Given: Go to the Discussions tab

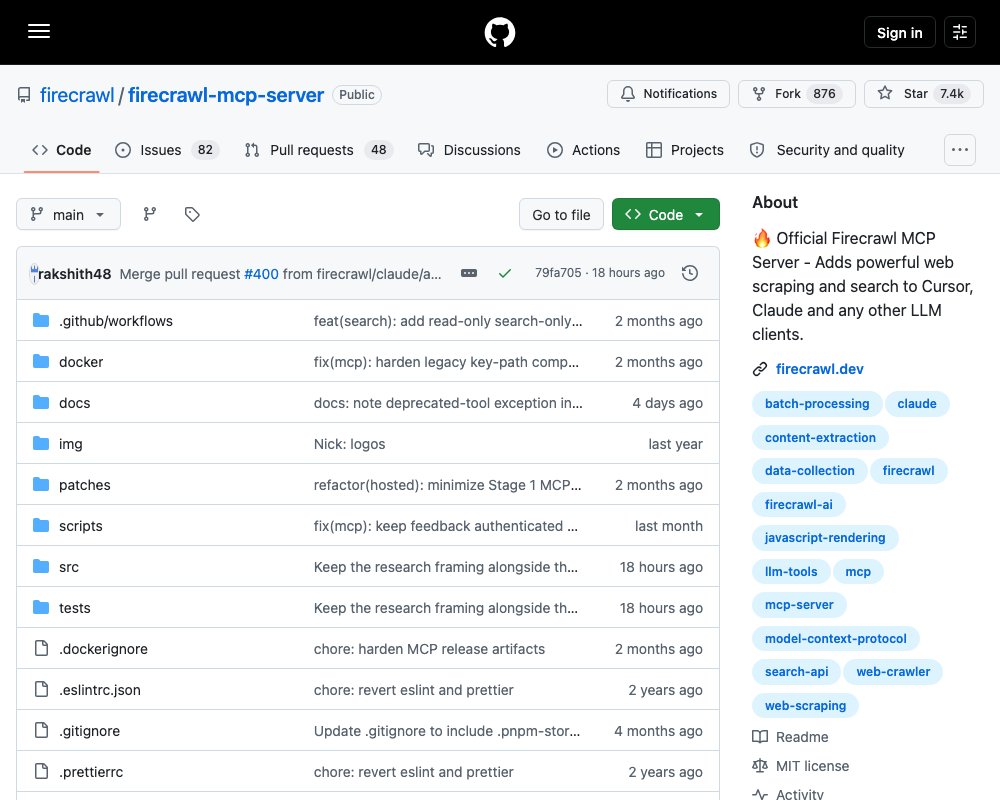Looking at the screenshot, I should point(469,150).
